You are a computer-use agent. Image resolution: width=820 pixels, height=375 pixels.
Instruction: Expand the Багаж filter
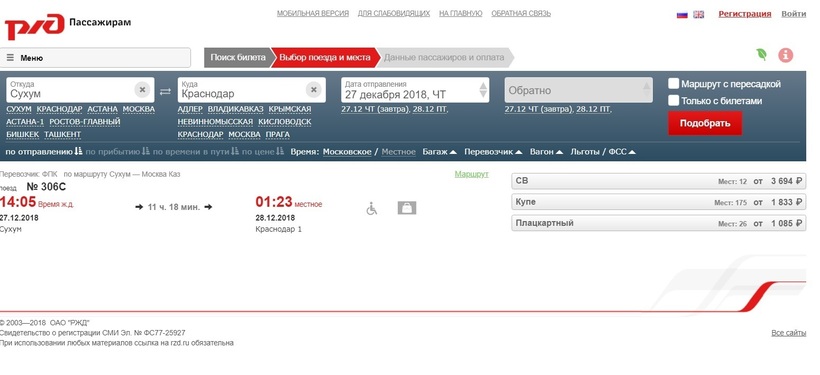[x=439, y=152]
